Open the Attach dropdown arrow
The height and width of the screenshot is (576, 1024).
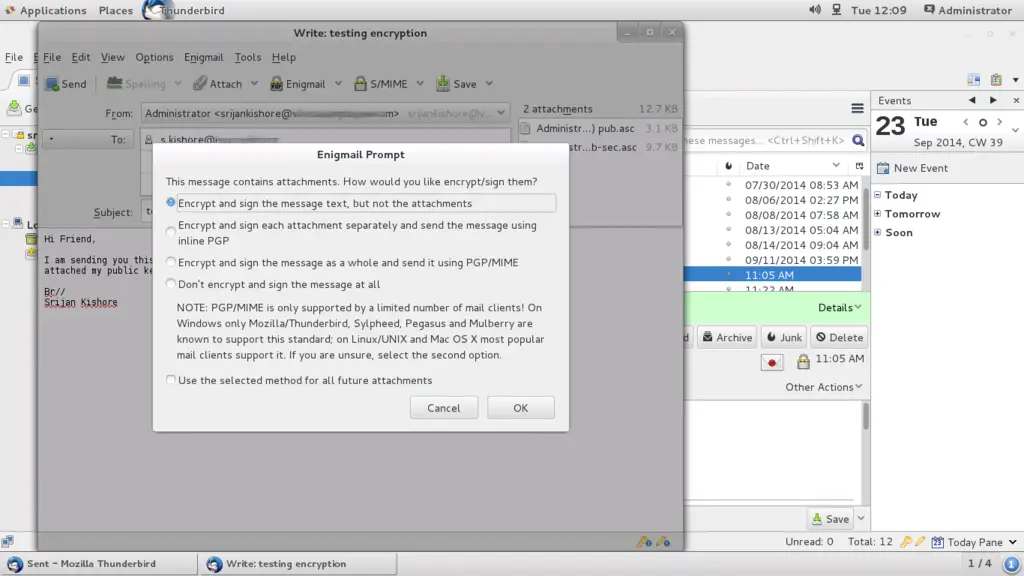click(254, 84)
